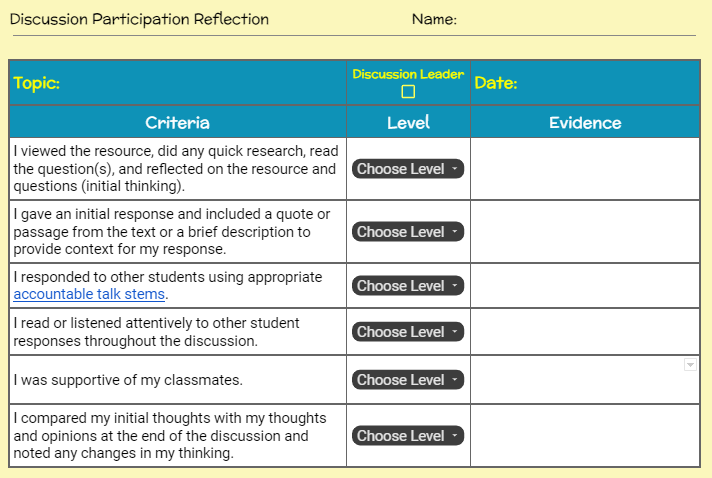712x478 pixels.
Task: Open Choose Level dropdown for compared initial thoughts row
Action: 408,436
